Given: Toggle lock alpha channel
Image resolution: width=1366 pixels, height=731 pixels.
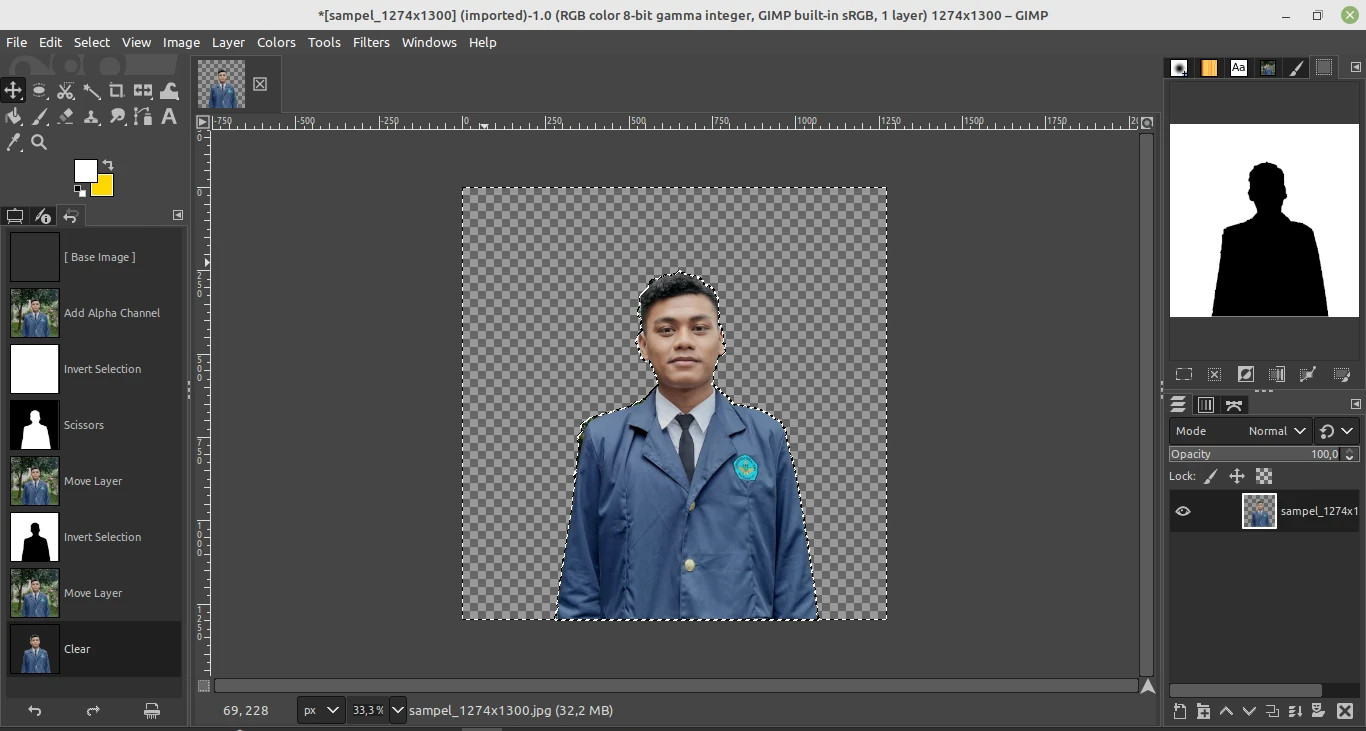Looking at the screenshot, I should coord(1264,477).
